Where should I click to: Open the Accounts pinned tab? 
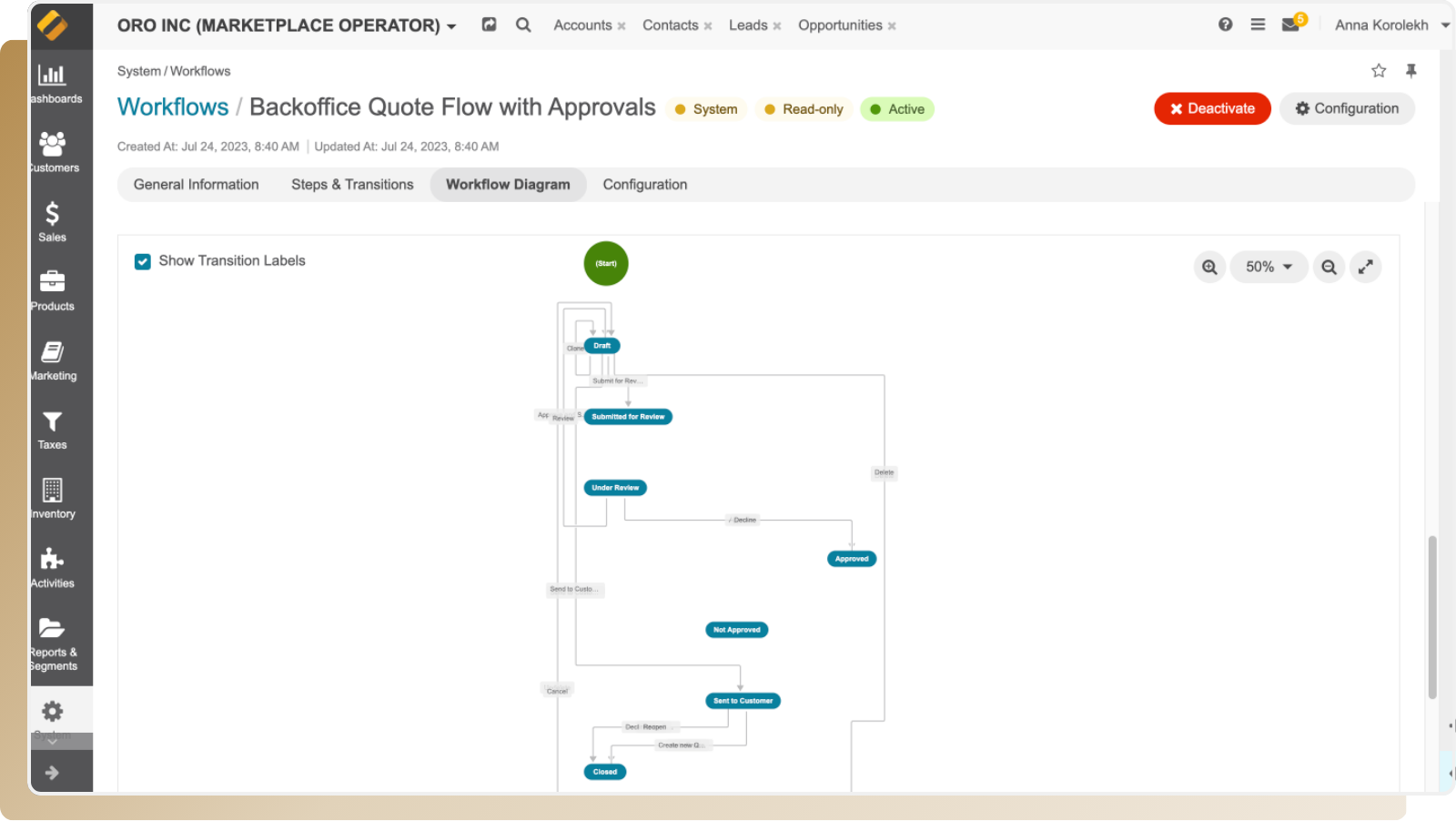(582, 25)
